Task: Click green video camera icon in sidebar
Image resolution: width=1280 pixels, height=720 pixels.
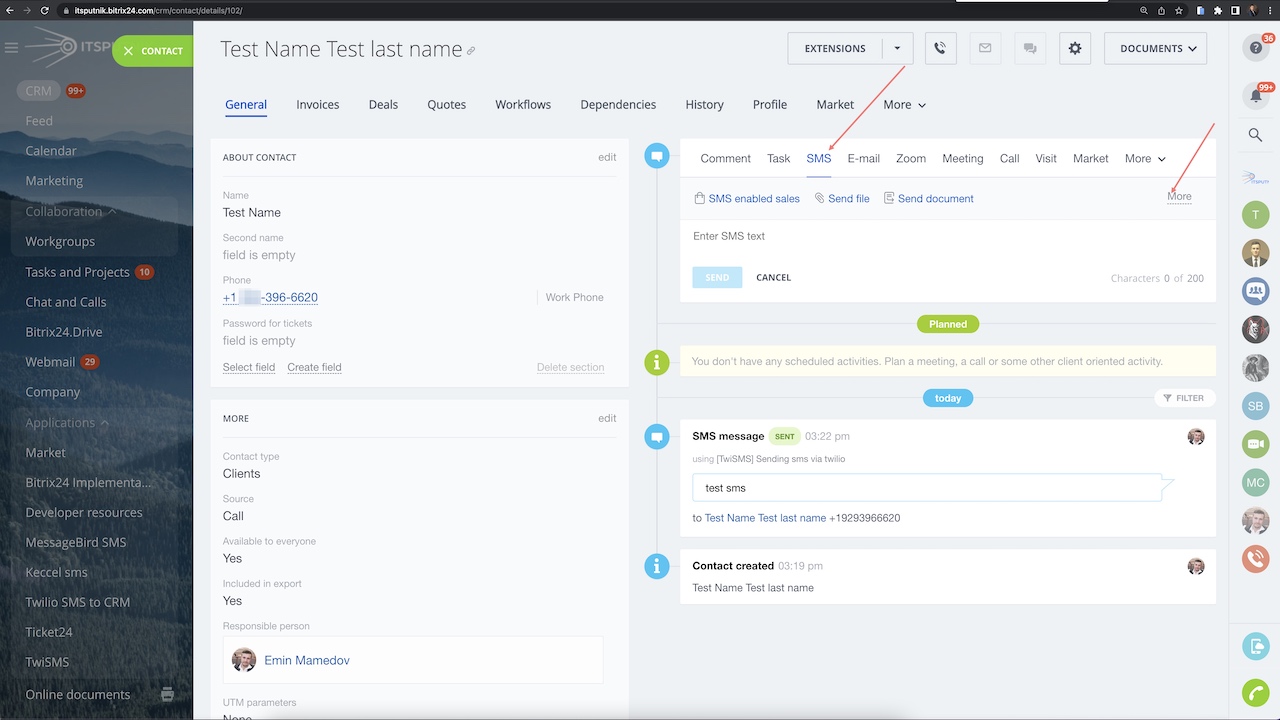Action: pos(1256,444)
